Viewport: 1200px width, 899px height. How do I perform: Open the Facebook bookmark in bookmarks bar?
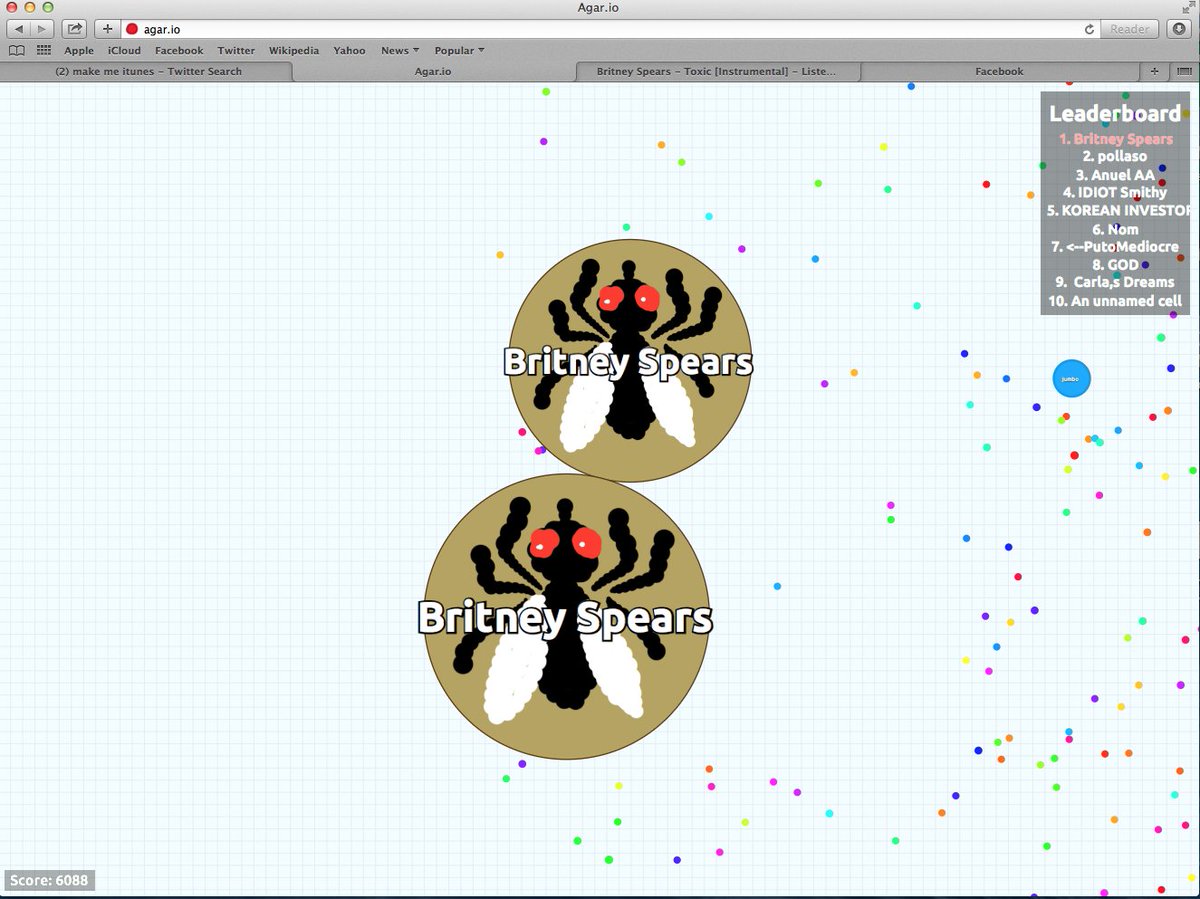pyautogui.click(x=179, y=50)
